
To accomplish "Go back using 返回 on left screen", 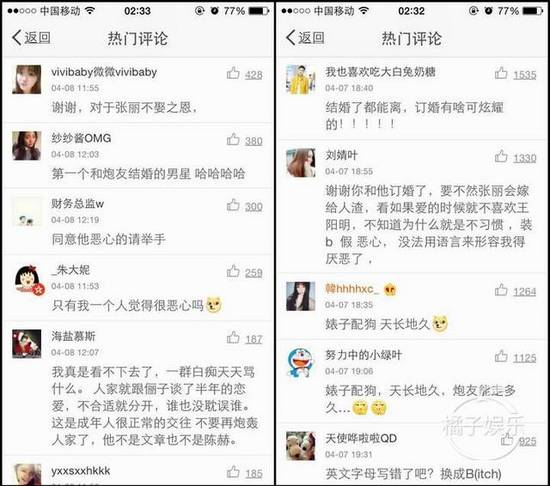I will [x=31, y=38].
